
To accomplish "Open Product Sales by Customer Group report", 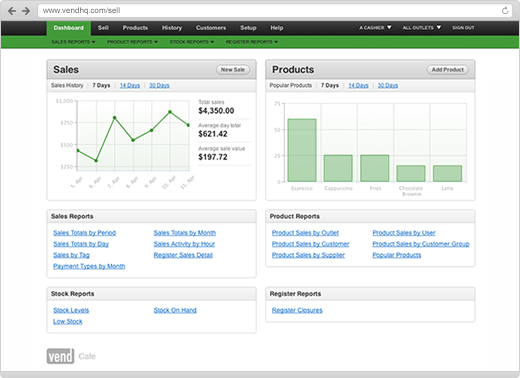I will (x=421, y=244).
